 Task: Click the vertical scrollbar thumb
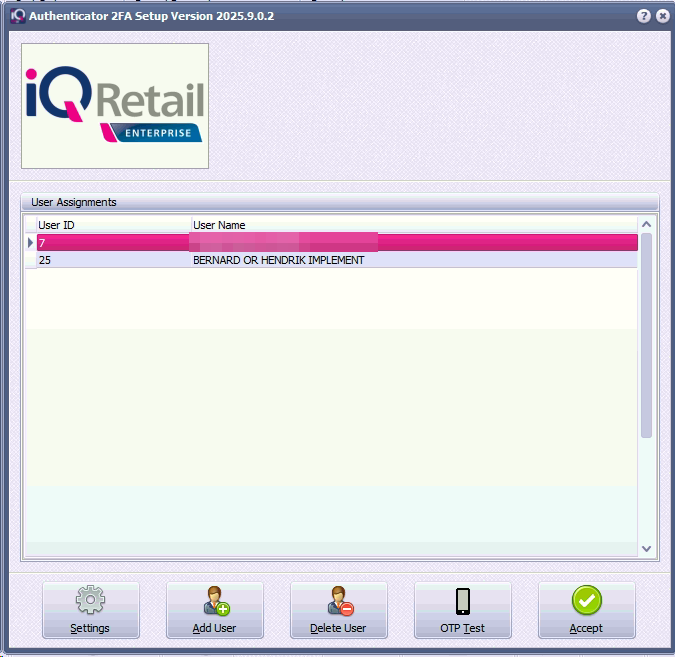(x=646, y=335)
